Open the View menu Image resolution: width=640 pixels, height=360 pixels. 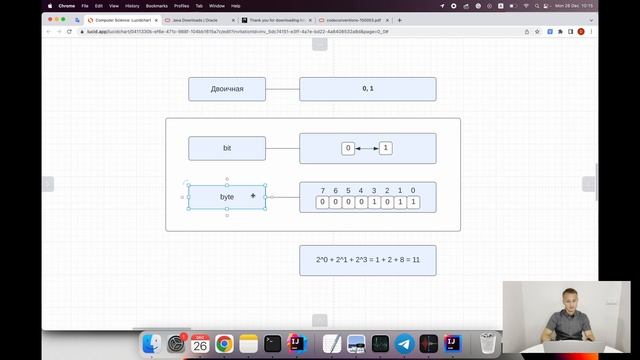tap(114, 6)
